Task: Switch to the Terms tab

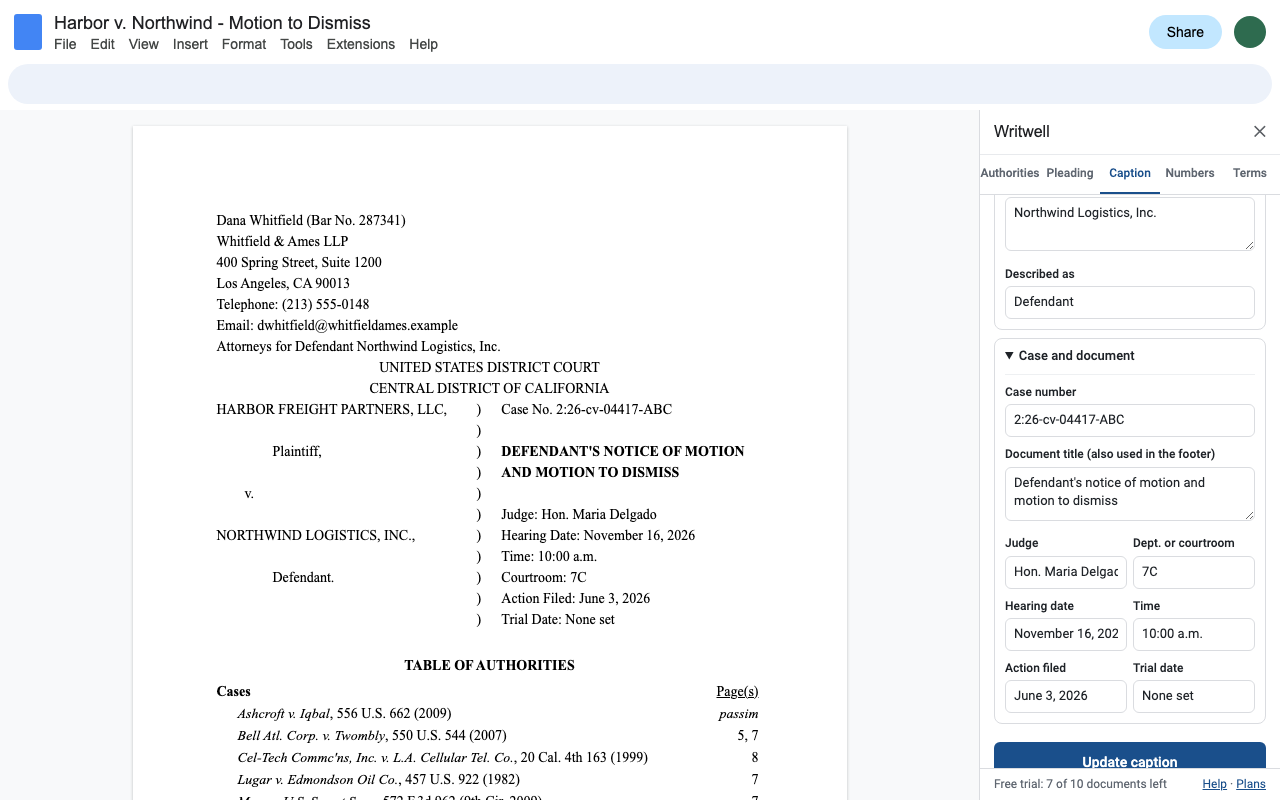Action: (1250, 173)
